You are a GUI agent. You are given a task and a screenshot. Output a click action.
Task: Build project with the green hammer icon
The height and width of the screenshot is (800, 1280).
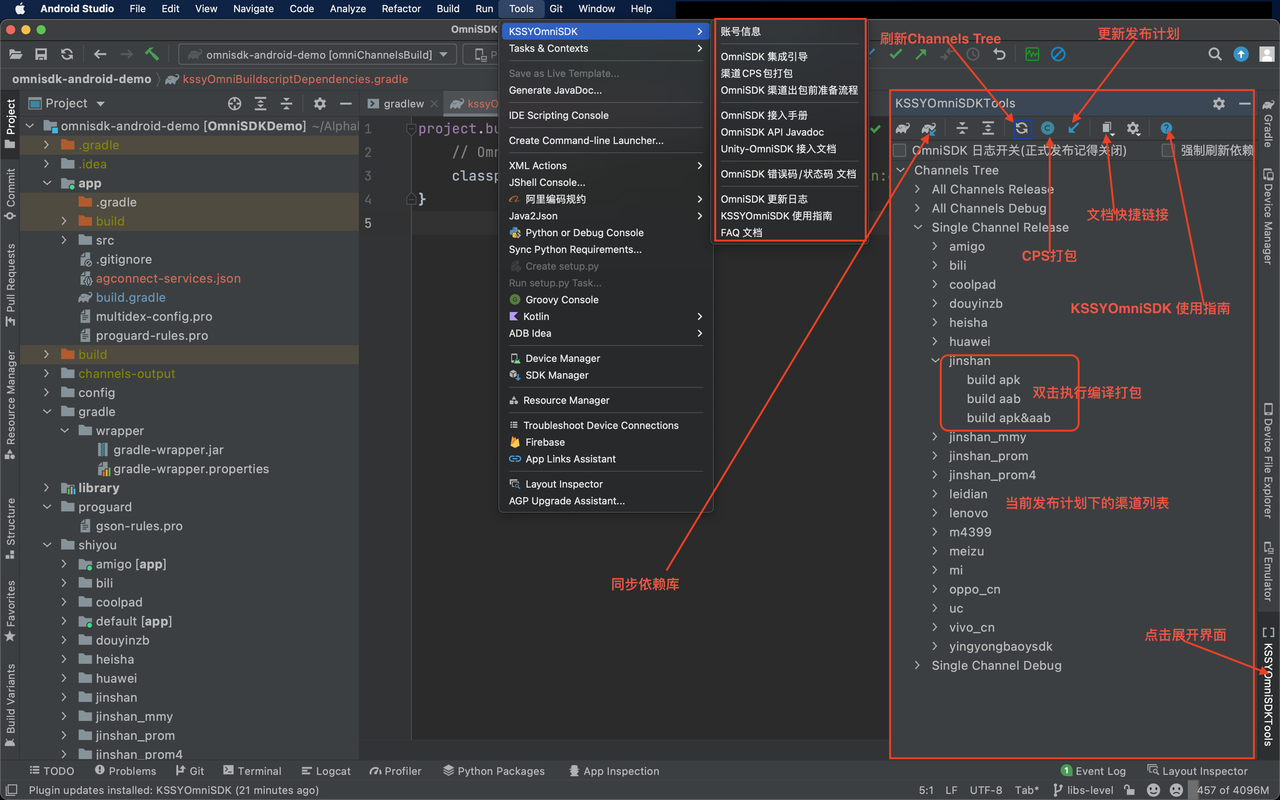pyautogui.click(x=152, y=54)
